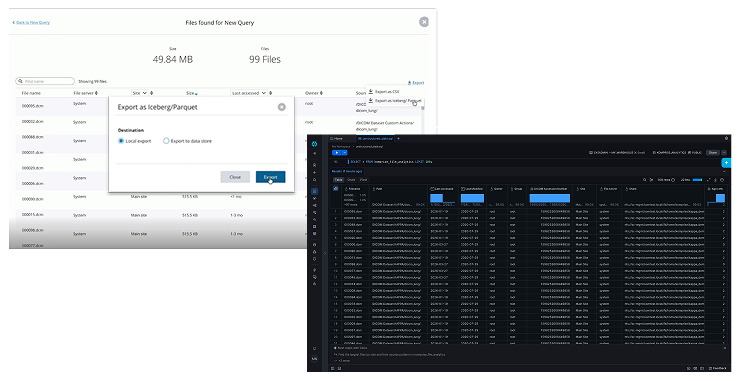The height and width of the screenshot is (381, 742).
Task: Switch to the third results view tab
Action: tap(363, 180)
